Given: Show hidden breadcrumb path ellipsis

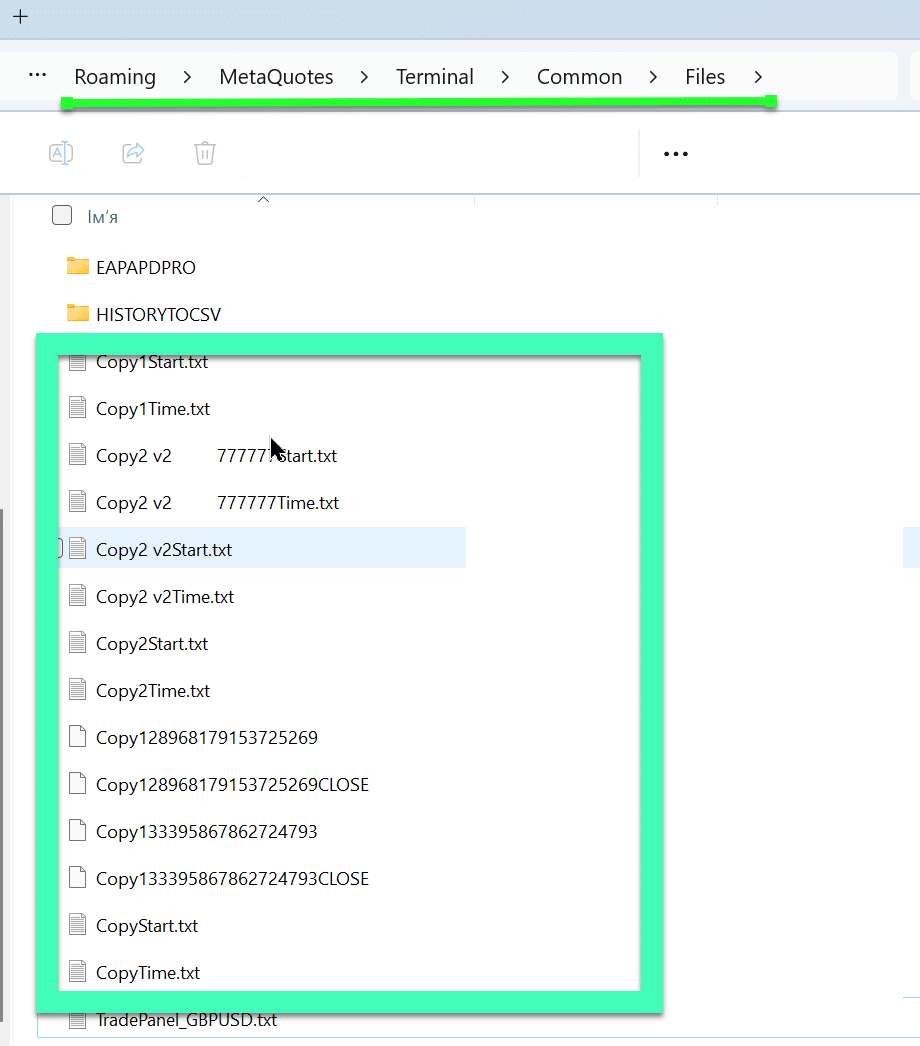Looking at the screenshot, I should click(x=37, y=76).
